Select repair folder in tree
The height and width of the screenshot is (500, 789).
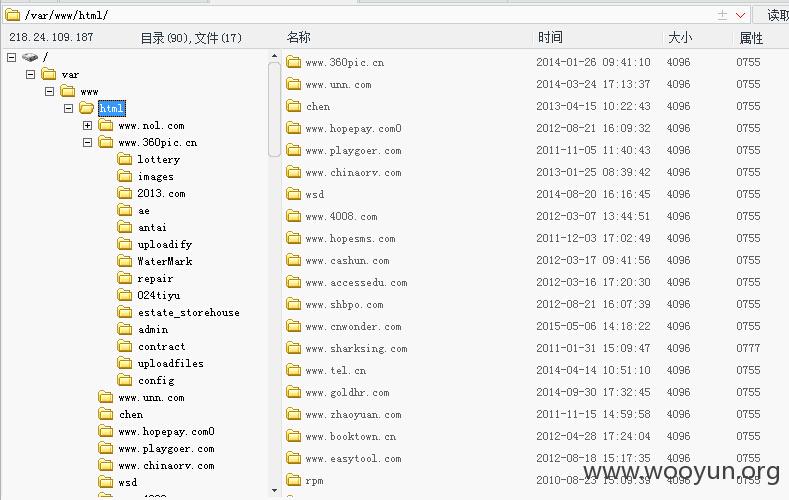click(155, 278)
